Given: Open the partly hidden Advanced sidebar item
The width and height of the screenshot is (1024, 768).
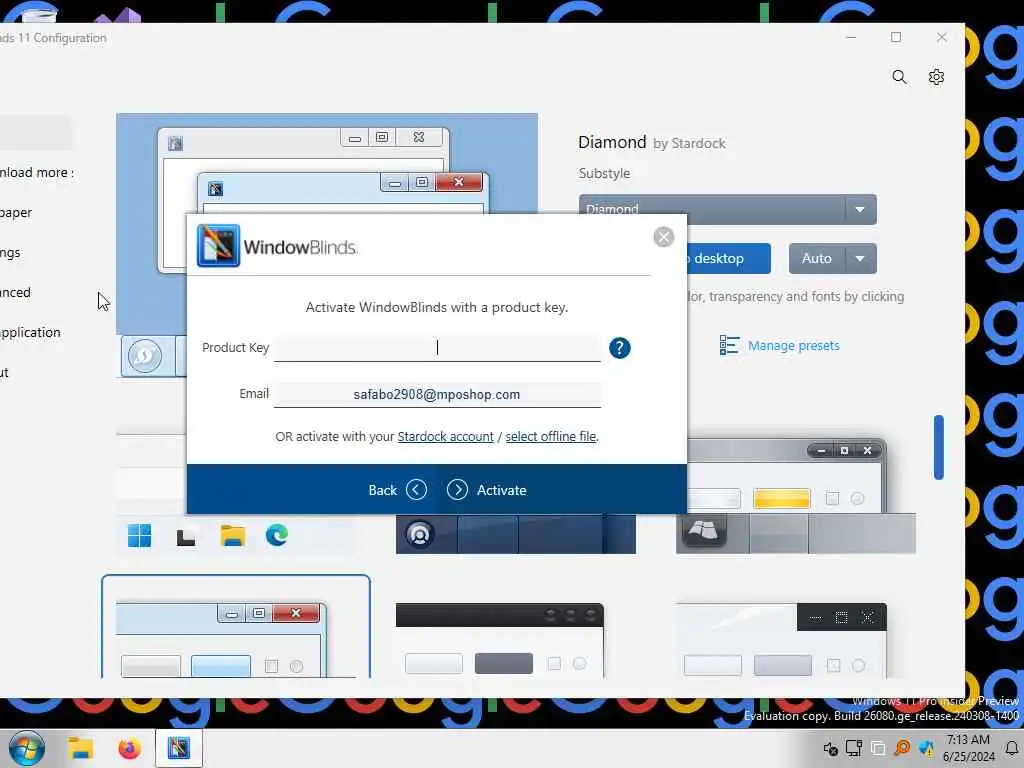Looking at the screenshot, I should [x=16, y=293].
